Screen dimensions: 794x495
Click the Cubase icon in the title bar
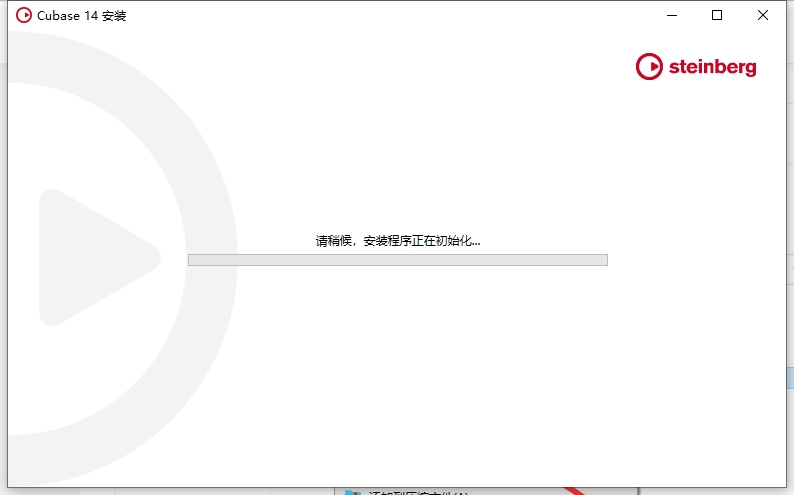click(24, 15)
